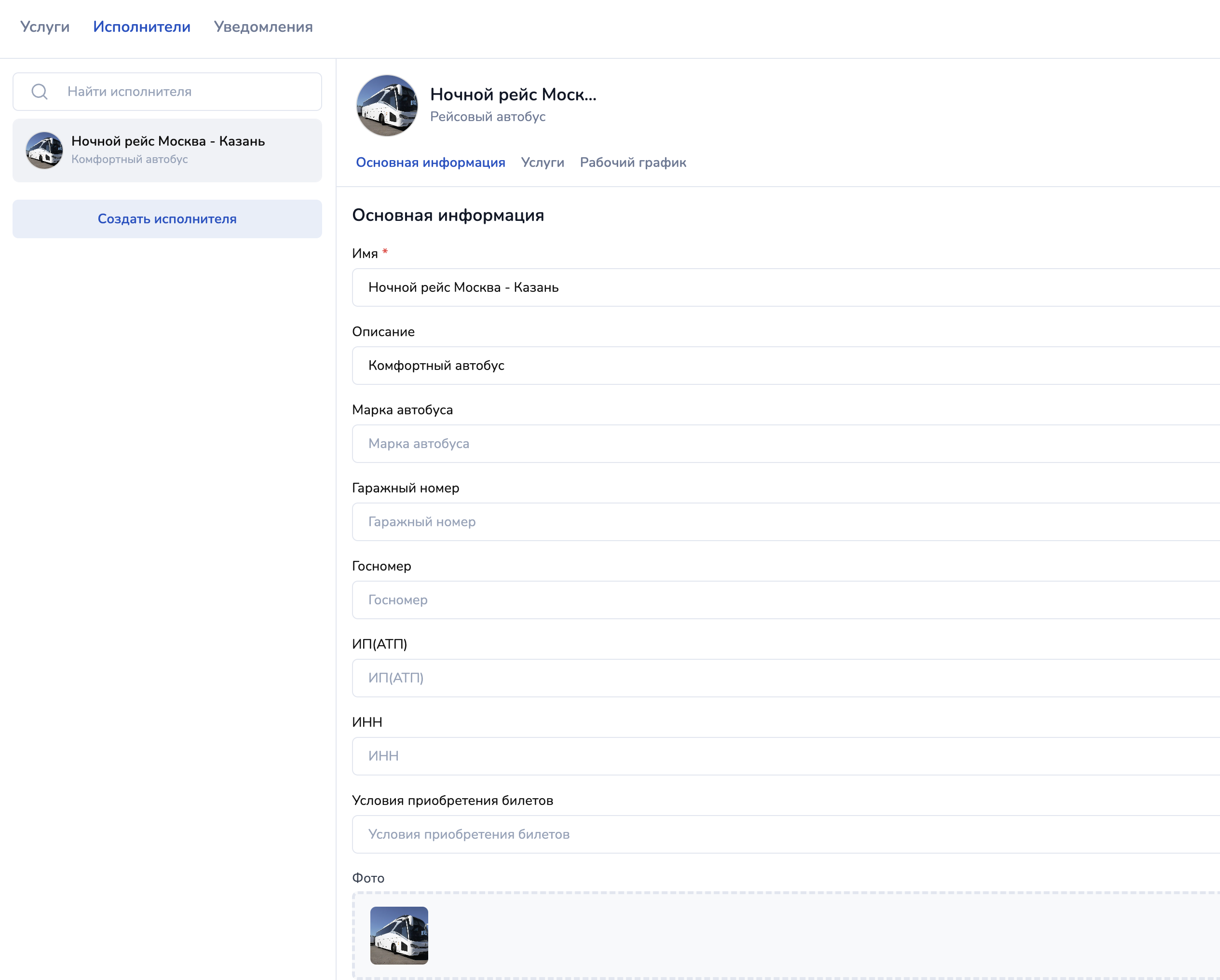Screen dimensions: 1220x980
Task: Click the large bus avatar in header
Action: click(387, 106)
